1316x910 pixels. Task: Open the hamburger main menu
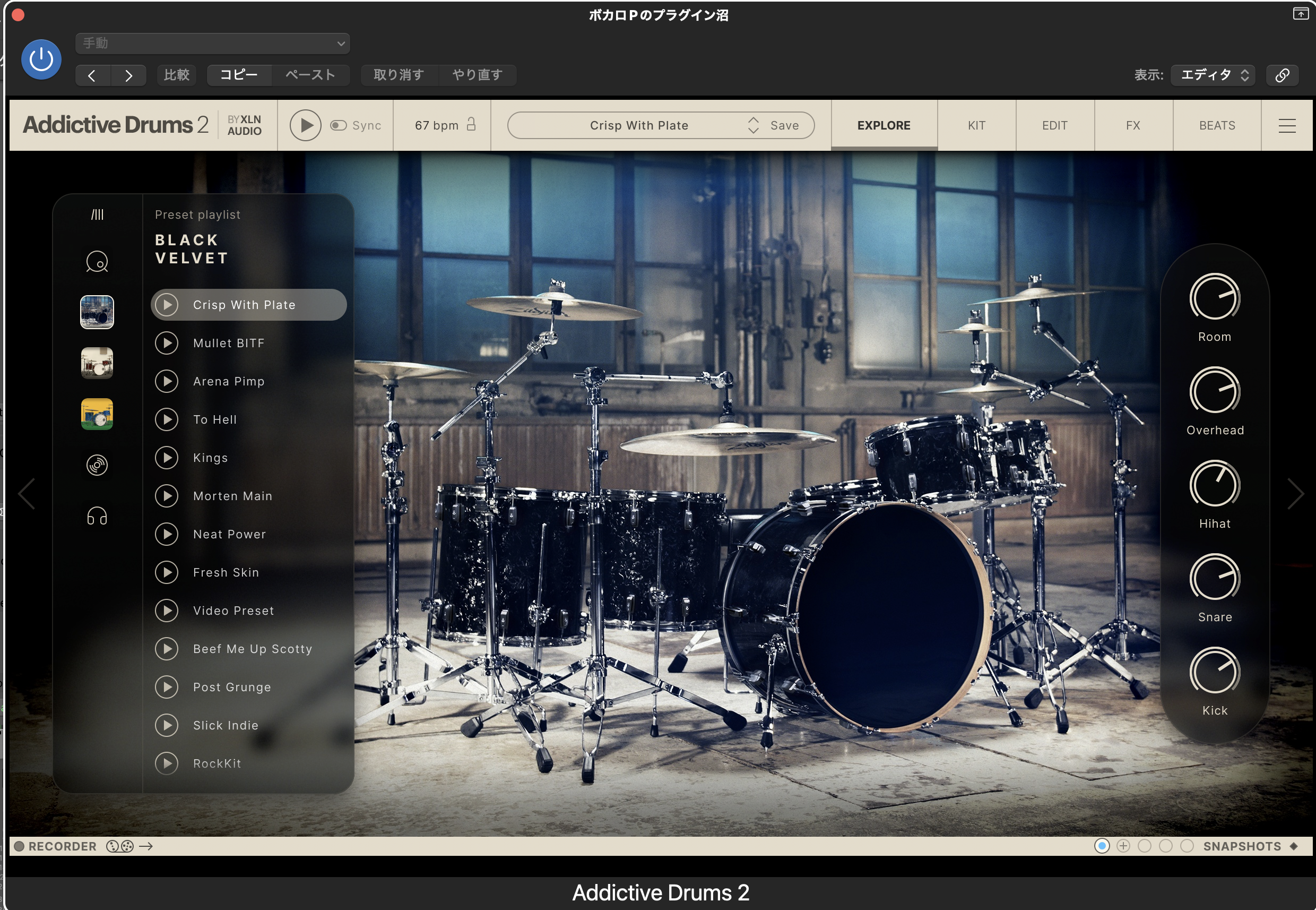1287,125
